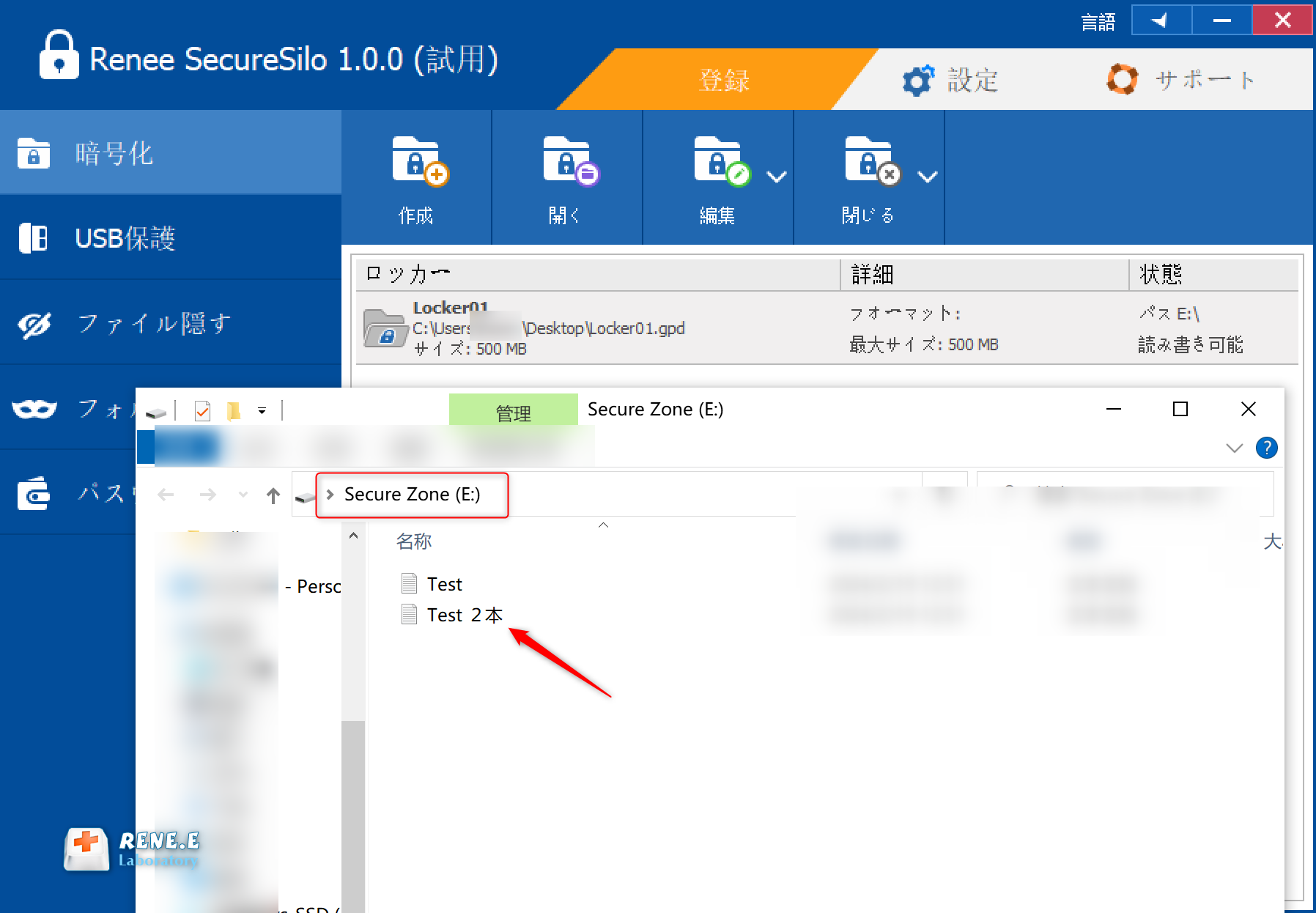
Task: Click the Locker01 locked folder icon
Action: pos(385,328)
